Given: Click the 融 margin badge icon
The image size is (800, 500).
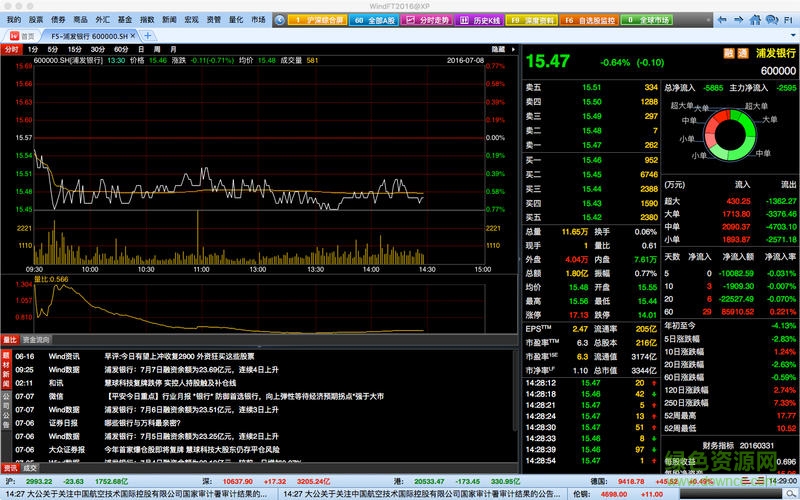Looking at the screenshot, I should (729, 54).
